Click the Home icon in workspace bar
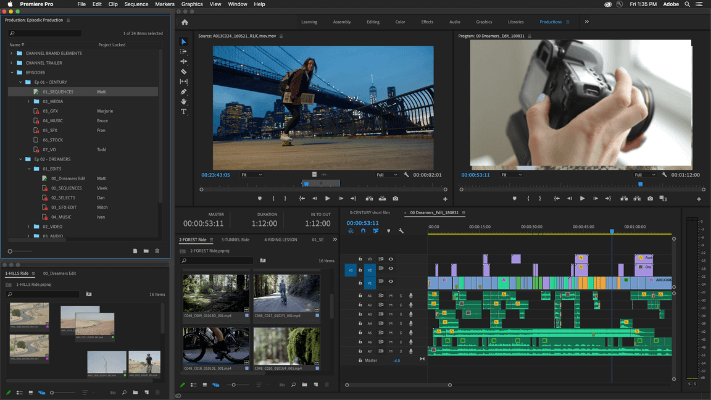 pos(183,20)
